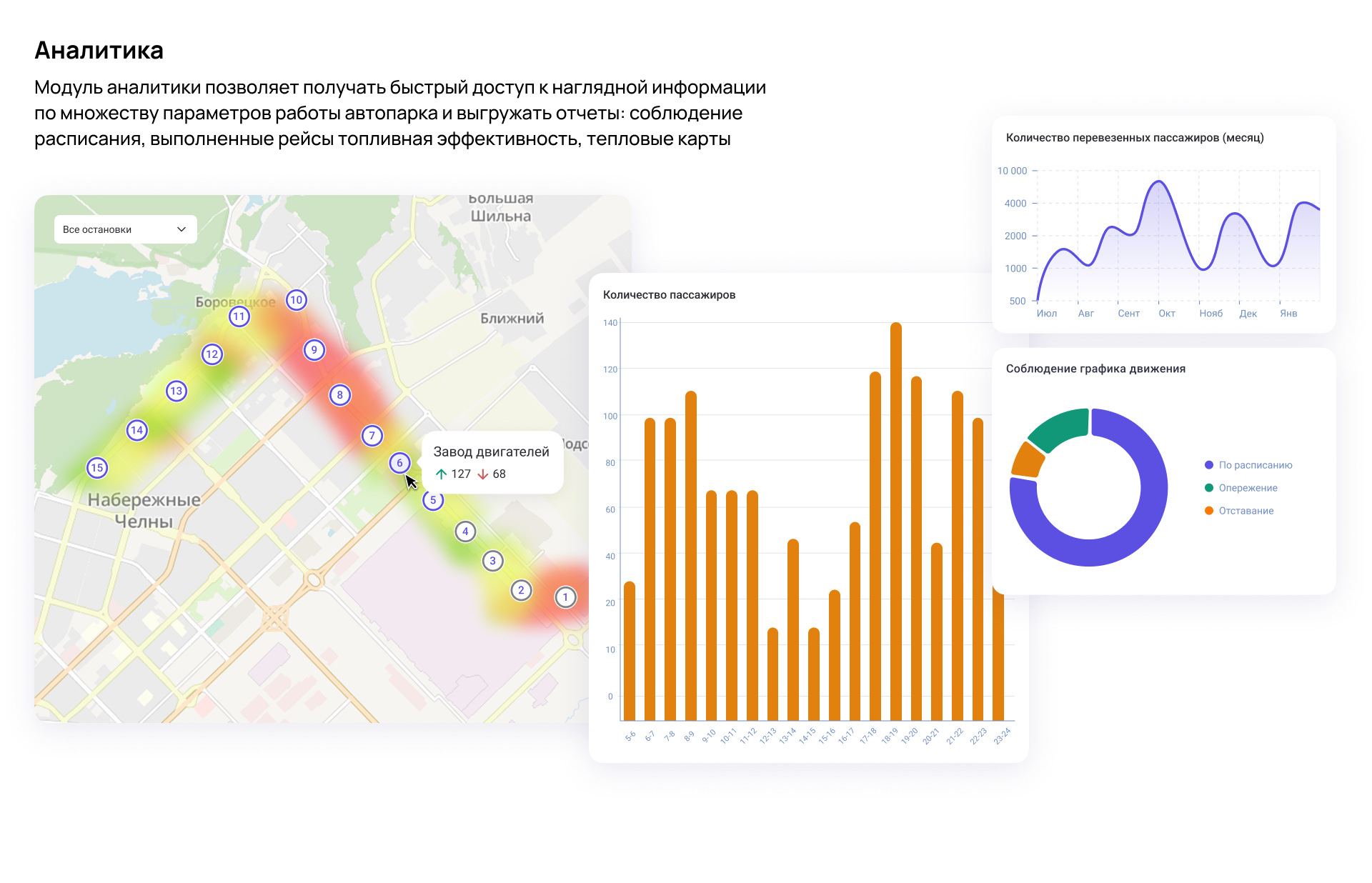Click bus stop marker number 10
1372x883 pixels.
[297, 300]
